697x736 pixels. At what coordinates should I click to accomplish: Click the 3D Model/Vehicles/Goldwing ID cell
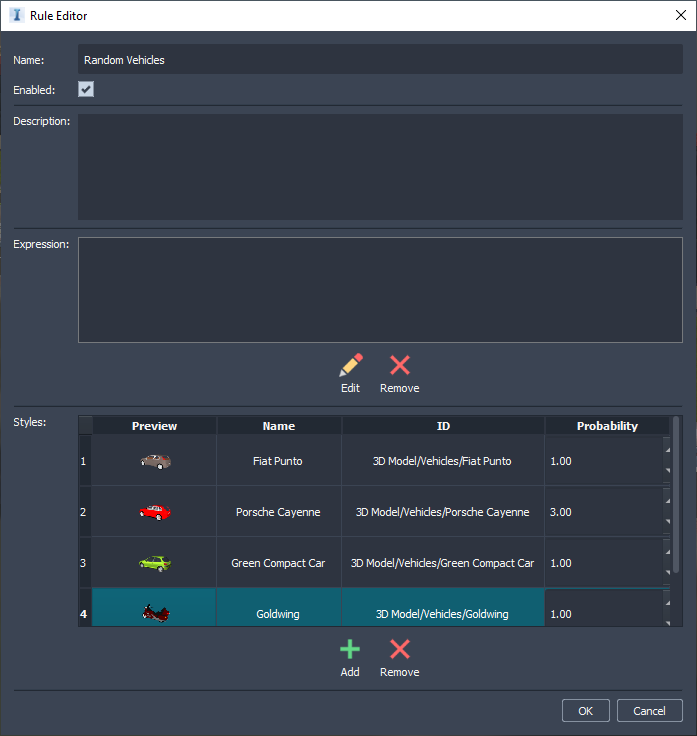point(443,607)
